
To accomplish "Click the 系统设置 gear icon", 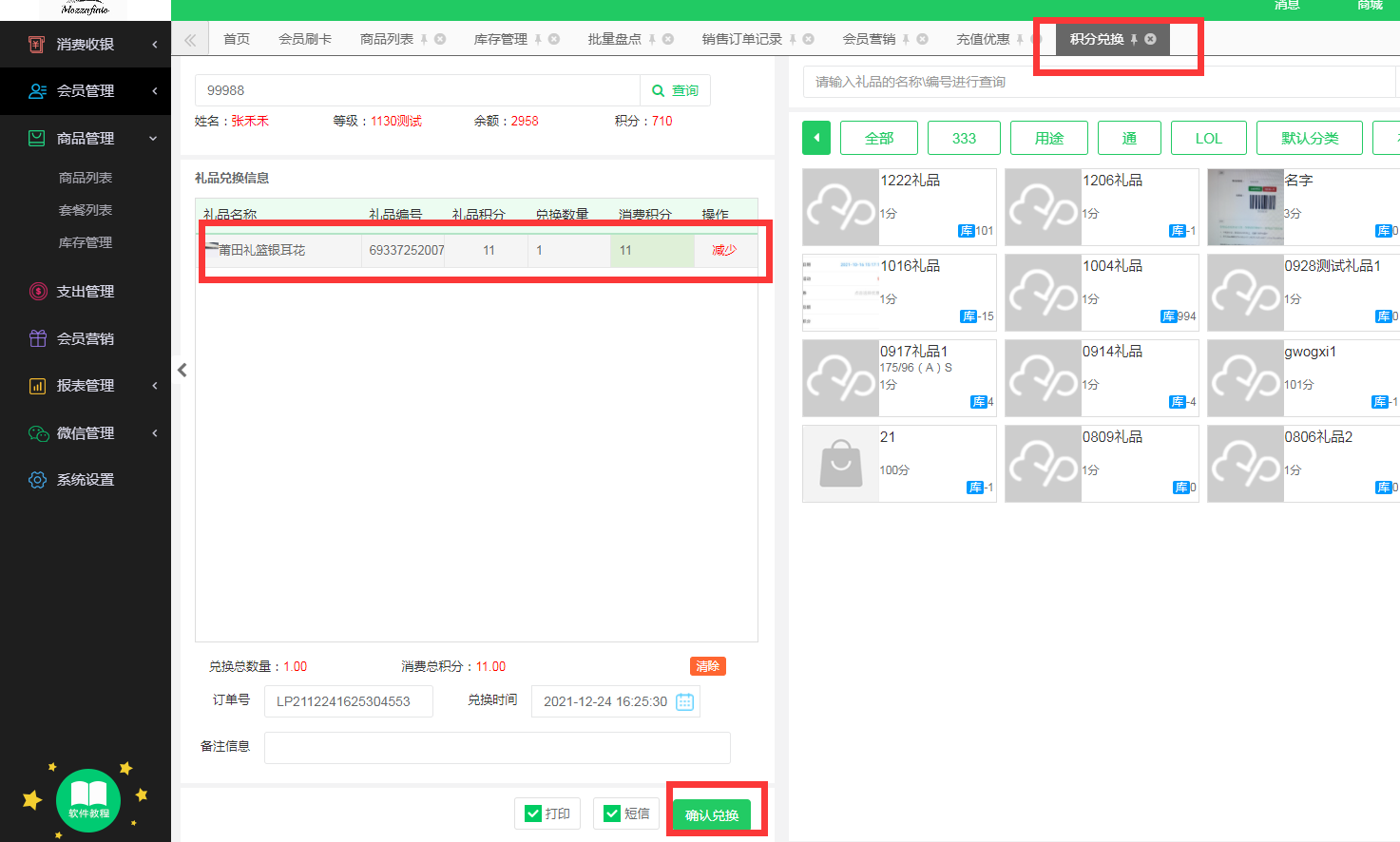I will (37, 480).
